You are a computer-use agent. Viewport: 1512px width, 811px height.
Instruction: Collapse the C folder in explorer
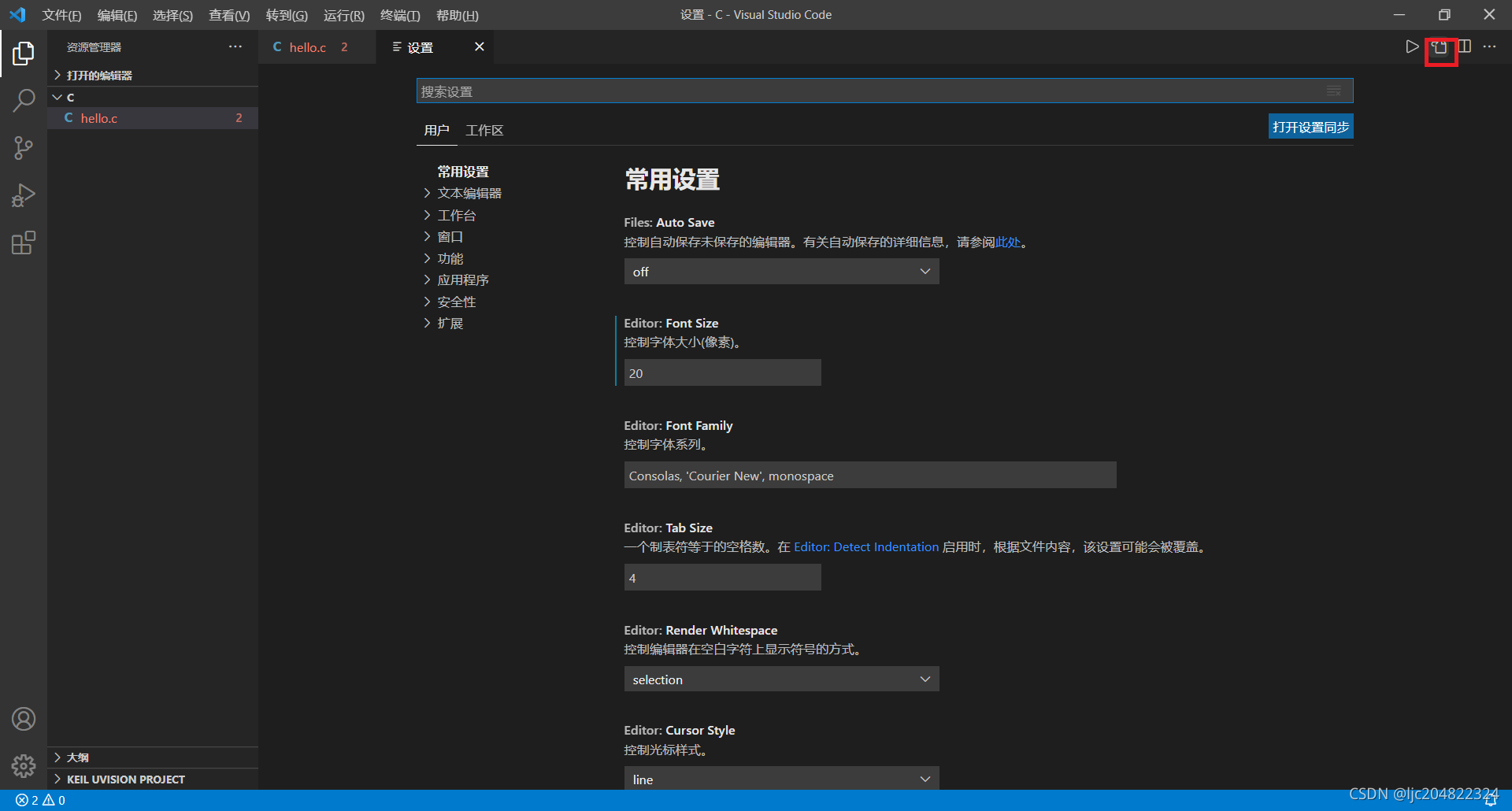pyautogui.click(x=153, y=97)
